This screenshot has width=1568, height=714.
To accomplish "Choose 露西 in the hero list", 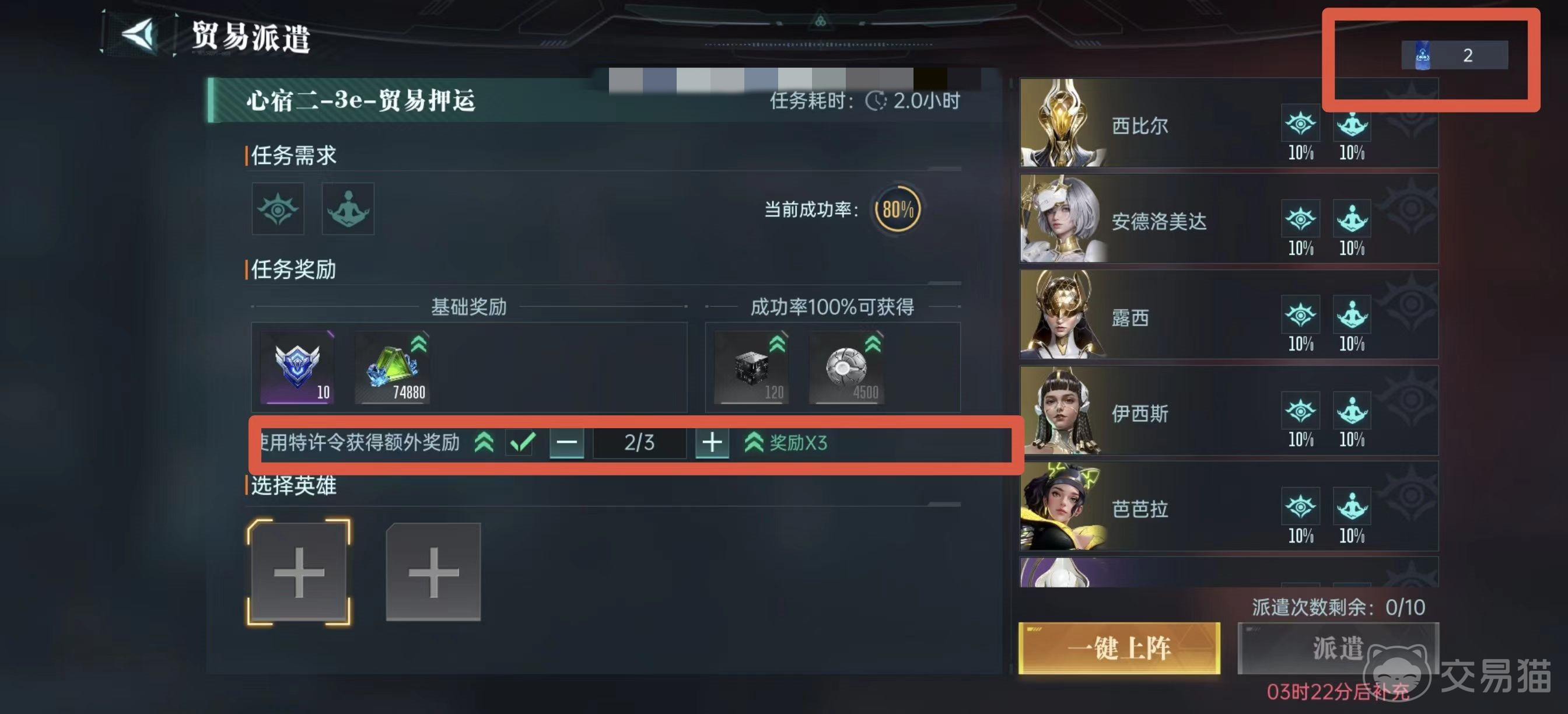I will tap(1229, 314).
